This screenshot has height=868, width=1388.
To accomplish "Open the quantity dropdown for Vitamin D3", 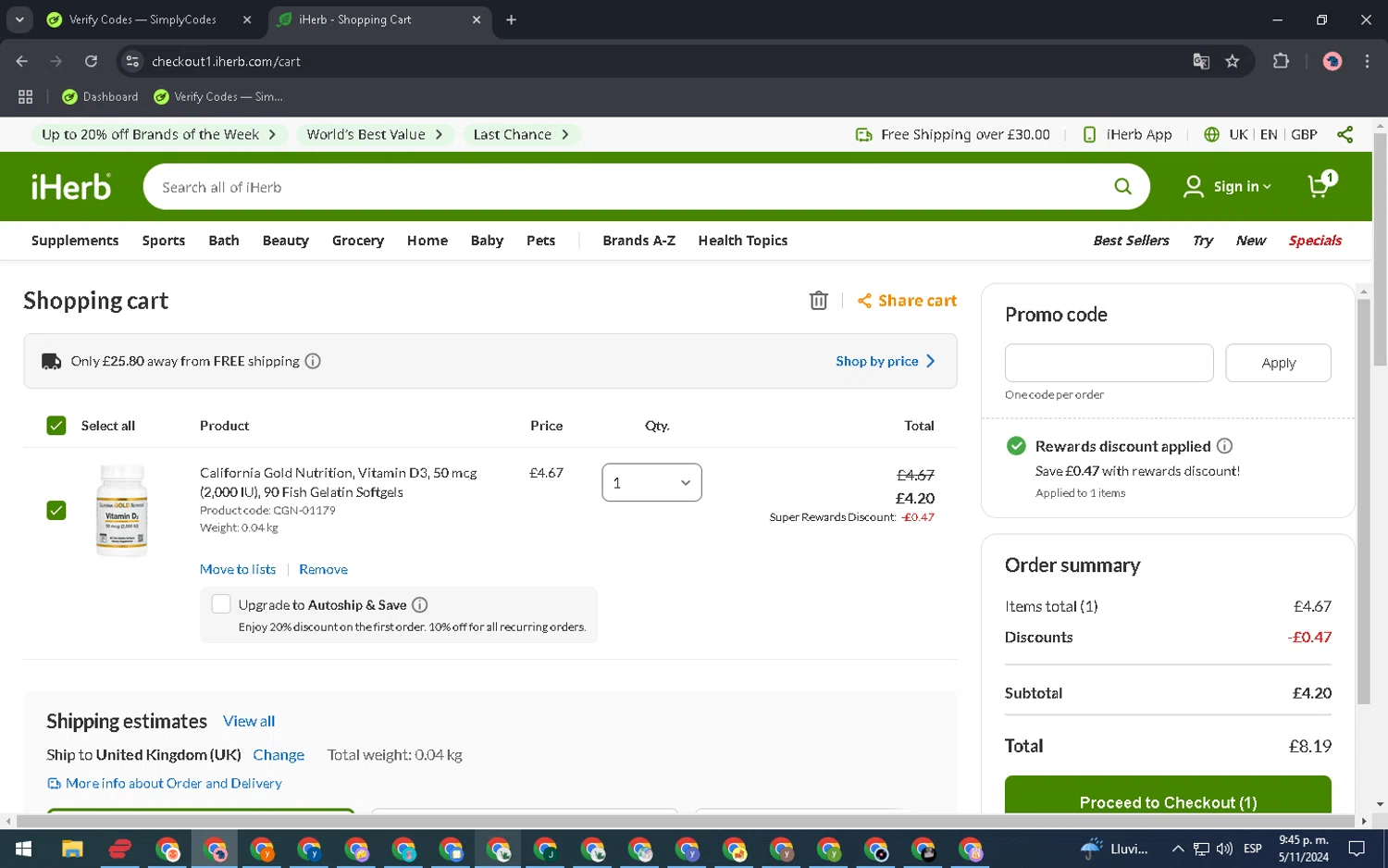I will (x=651, y=482).
